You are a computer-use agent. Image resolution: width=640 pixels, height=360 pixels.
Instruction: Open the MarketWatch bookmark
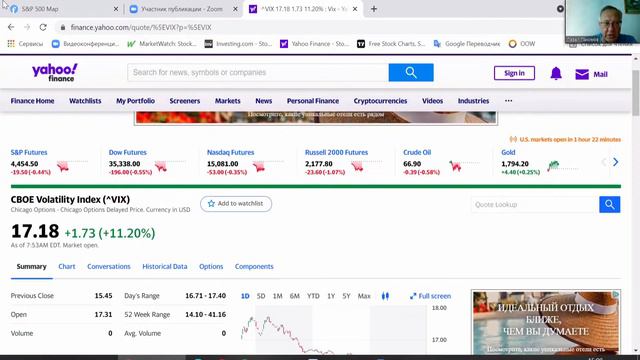pos(162,44)
